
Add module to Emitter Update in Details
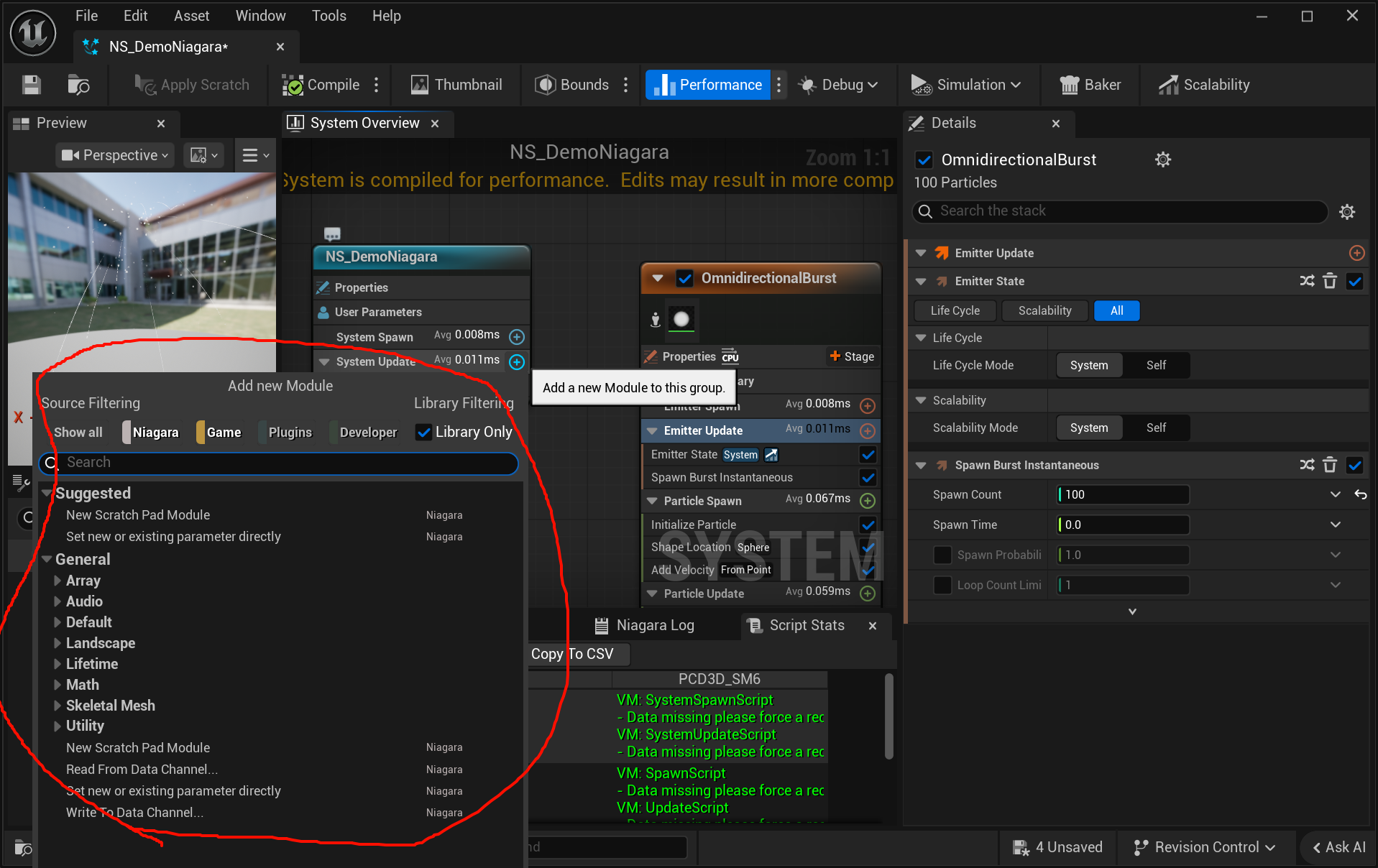[1357, 253]
